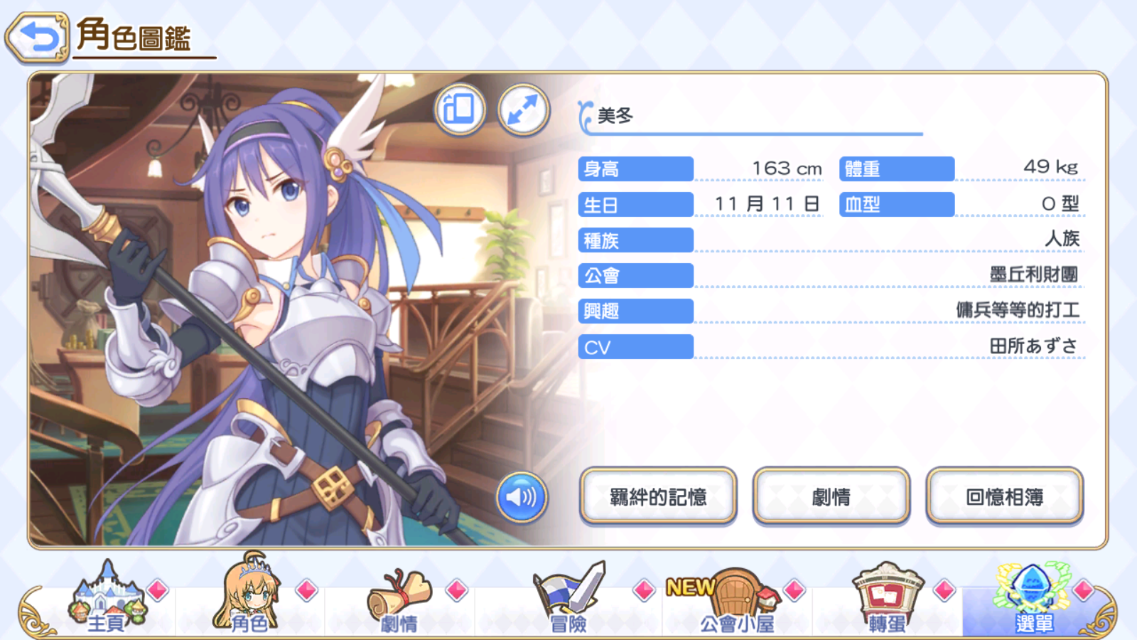The image size is (1137, 640).
Task: Open 劇情 button in character panel
Action: pyautogui.click(x=831, y=496)
